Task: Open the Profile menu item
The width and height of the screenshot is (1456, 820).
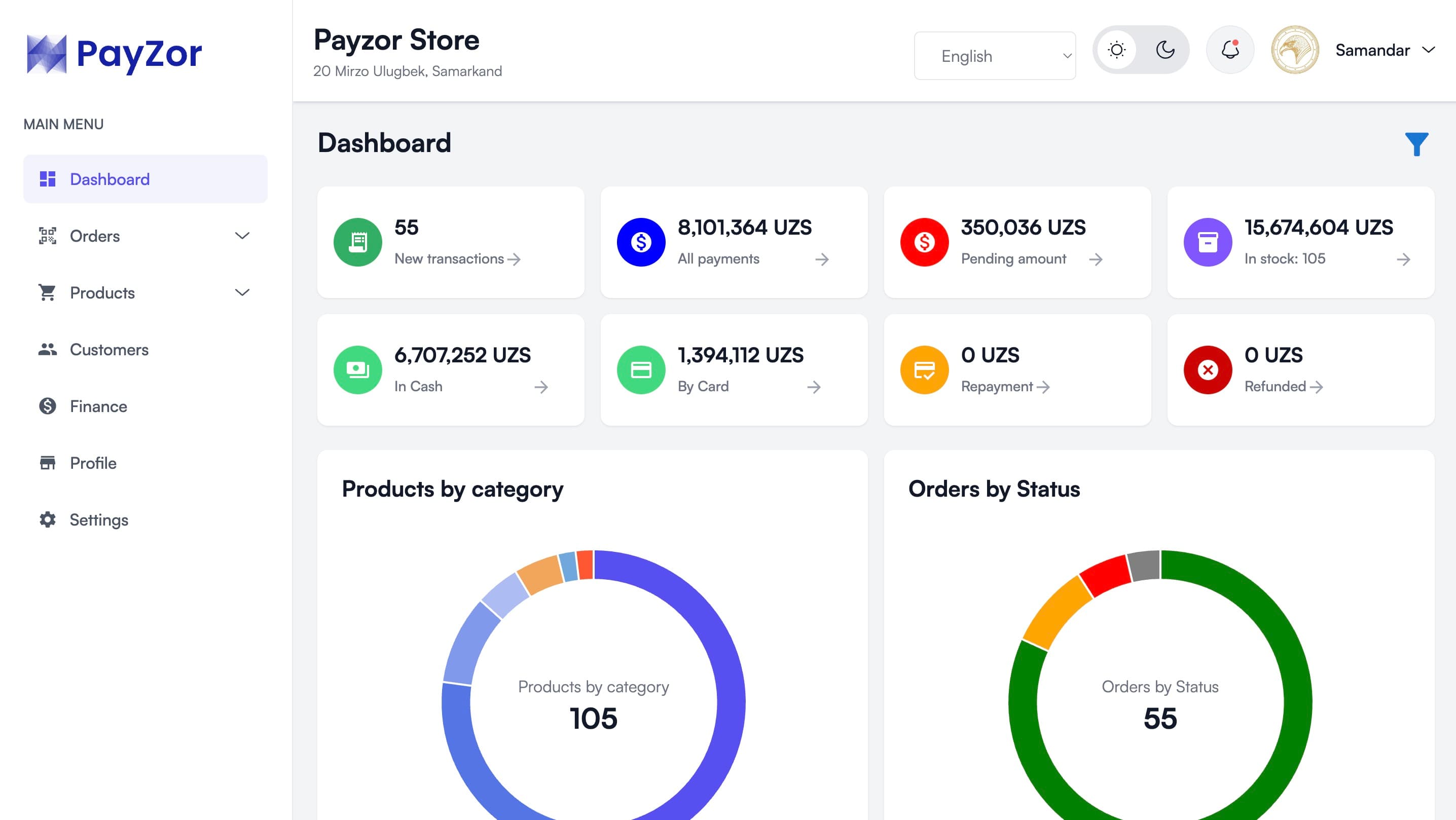Action: [x=145, y=463]
